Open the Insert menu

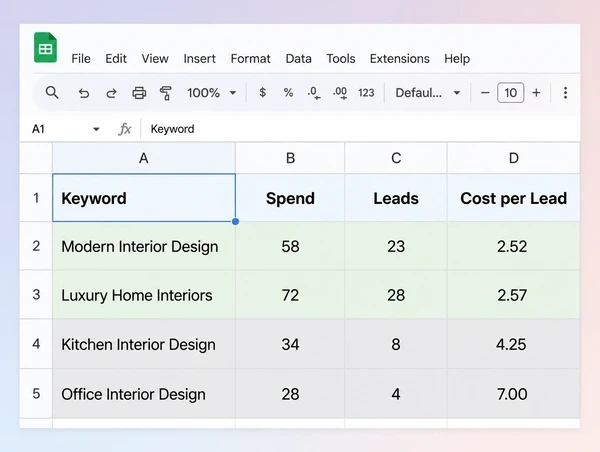(x=199, y=59)
